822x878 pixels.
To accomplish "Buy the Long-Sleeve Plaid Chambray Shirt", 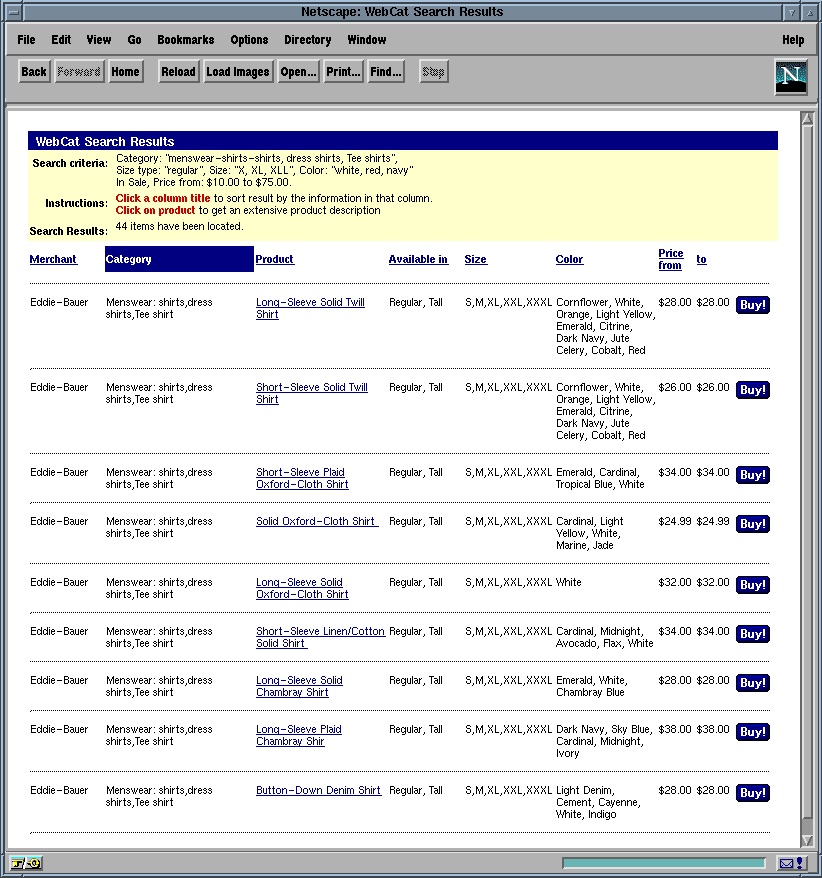I will tap(753, 732).
